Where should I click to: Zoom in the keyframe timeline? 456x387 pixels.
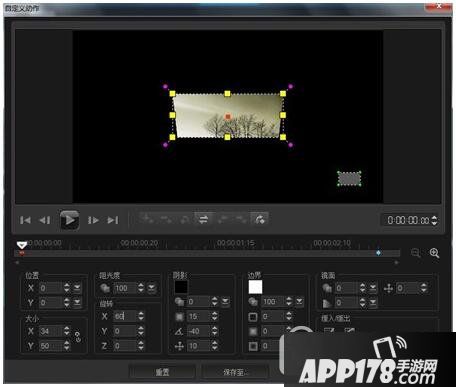[434, 253]
